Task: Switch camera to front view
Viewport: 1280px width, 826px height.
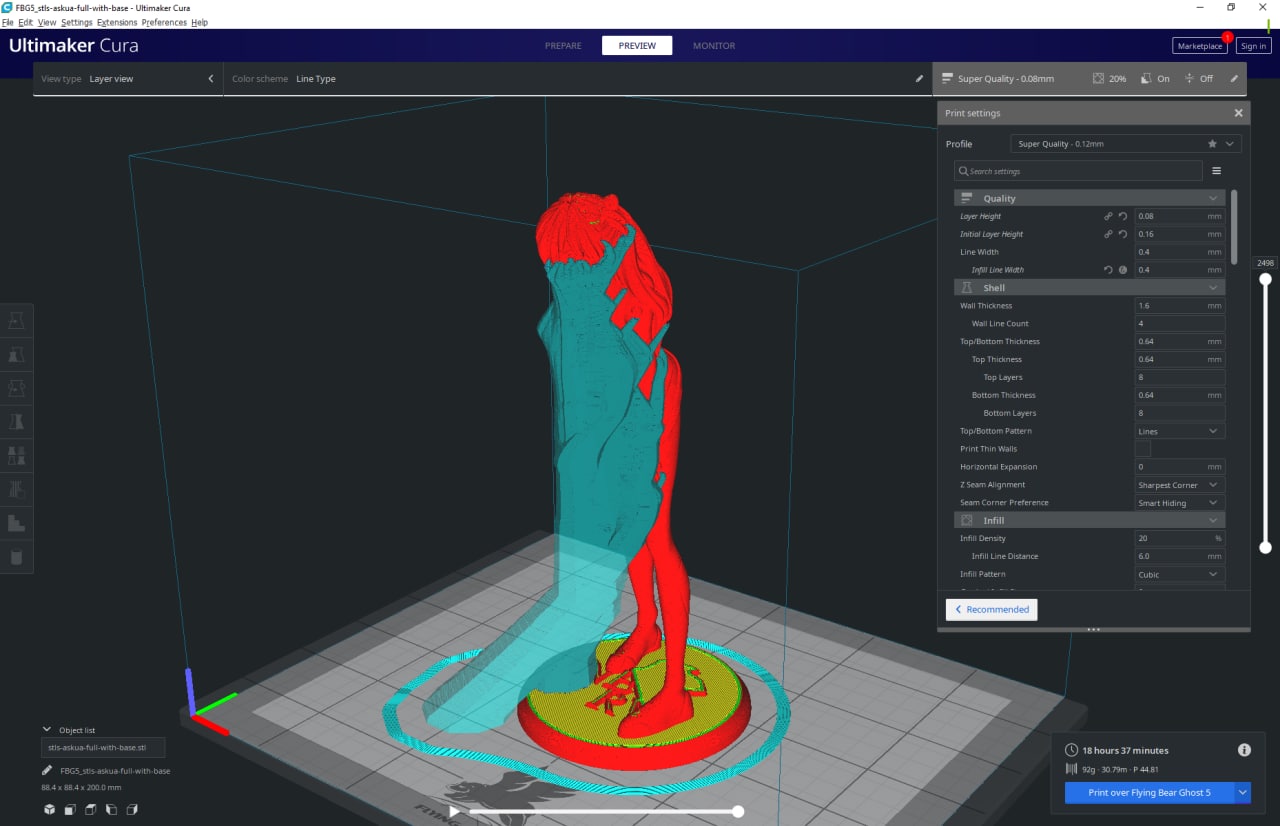Action: pos(69,809)
